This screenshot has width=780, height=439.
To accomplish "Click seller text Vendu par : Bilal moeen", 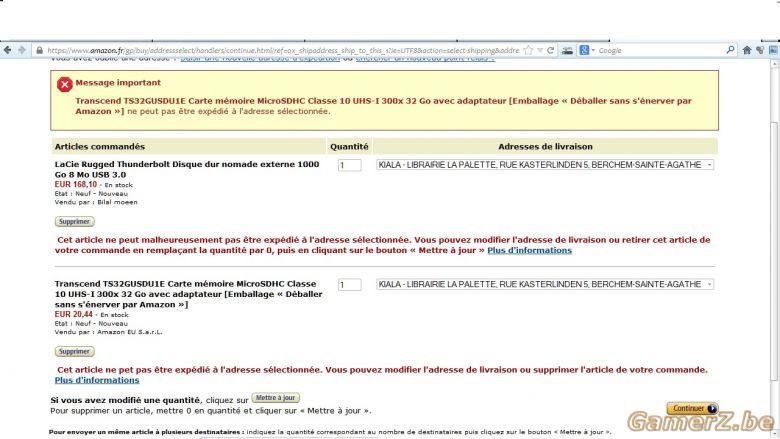I will click(96, 202).
